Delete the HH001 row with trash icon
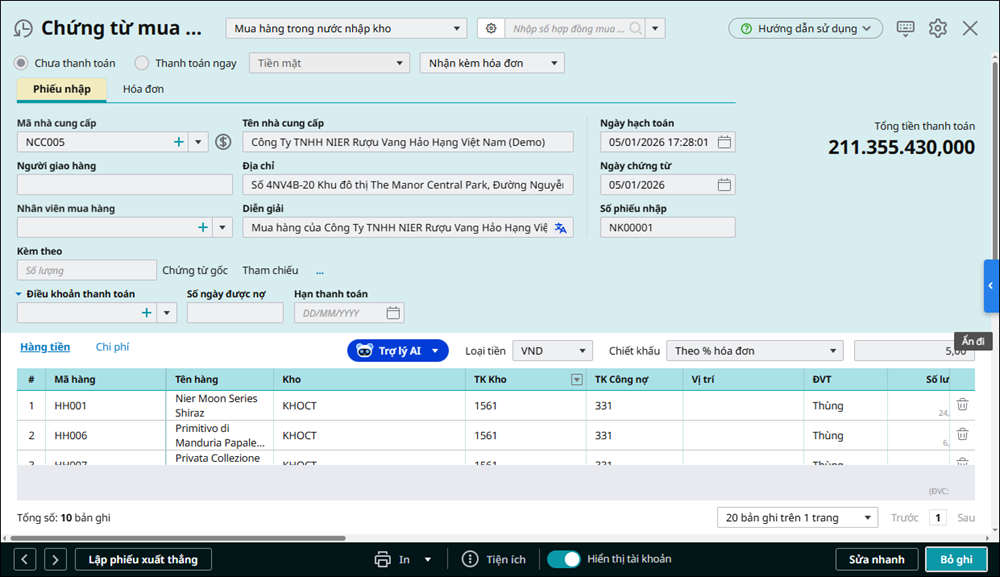 [x=962, y=405]
